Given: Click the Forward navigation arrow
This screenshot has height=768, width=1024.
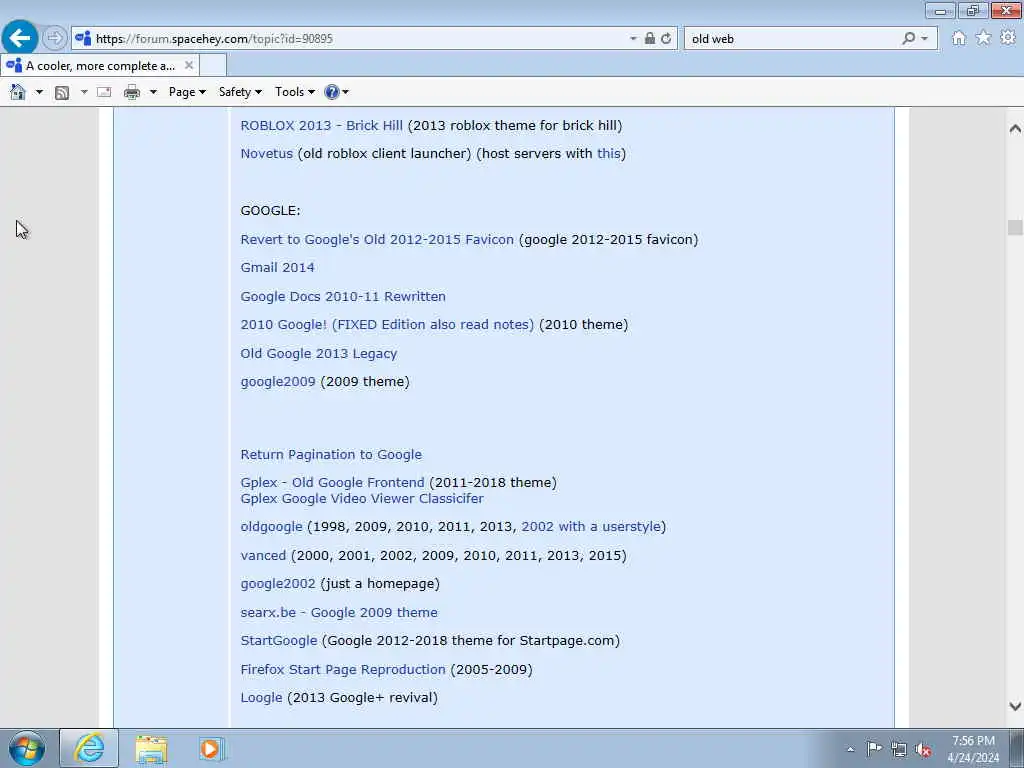Looking at the screenshot, I should [55, 38].
